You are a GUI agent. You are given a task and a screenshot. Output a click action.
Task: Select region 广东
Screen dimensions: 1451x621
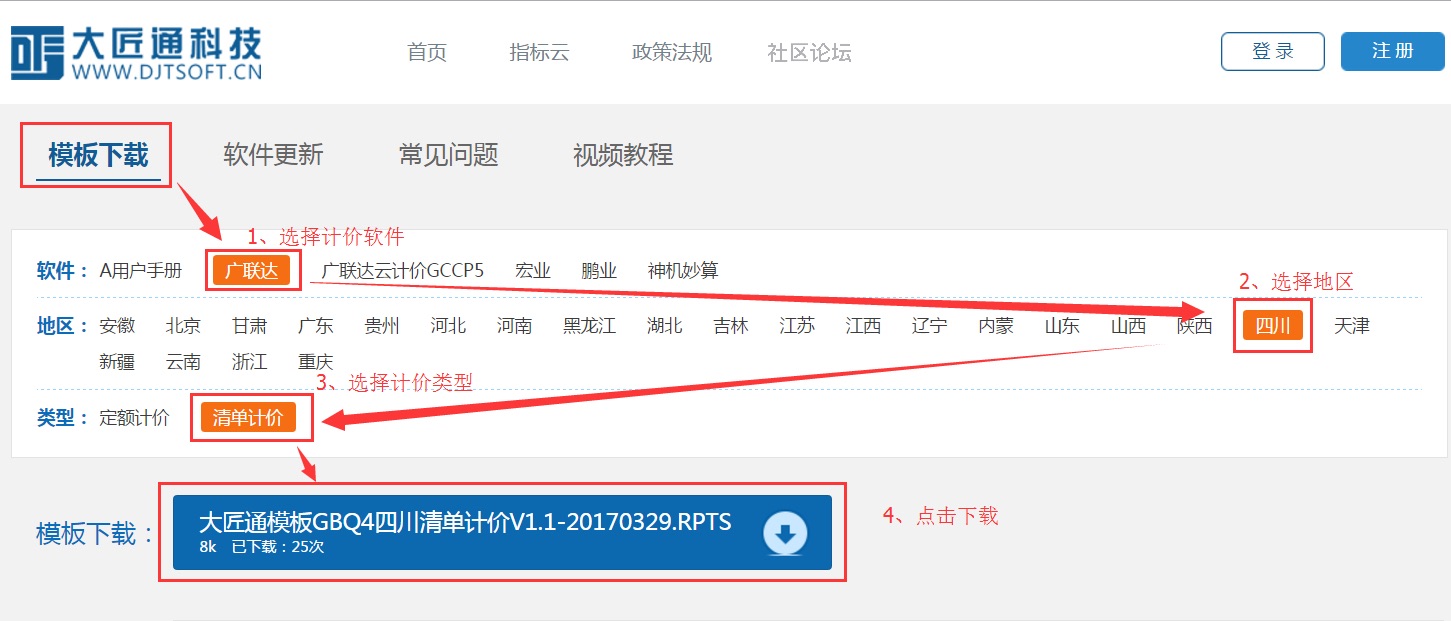[x=315, y=325]
